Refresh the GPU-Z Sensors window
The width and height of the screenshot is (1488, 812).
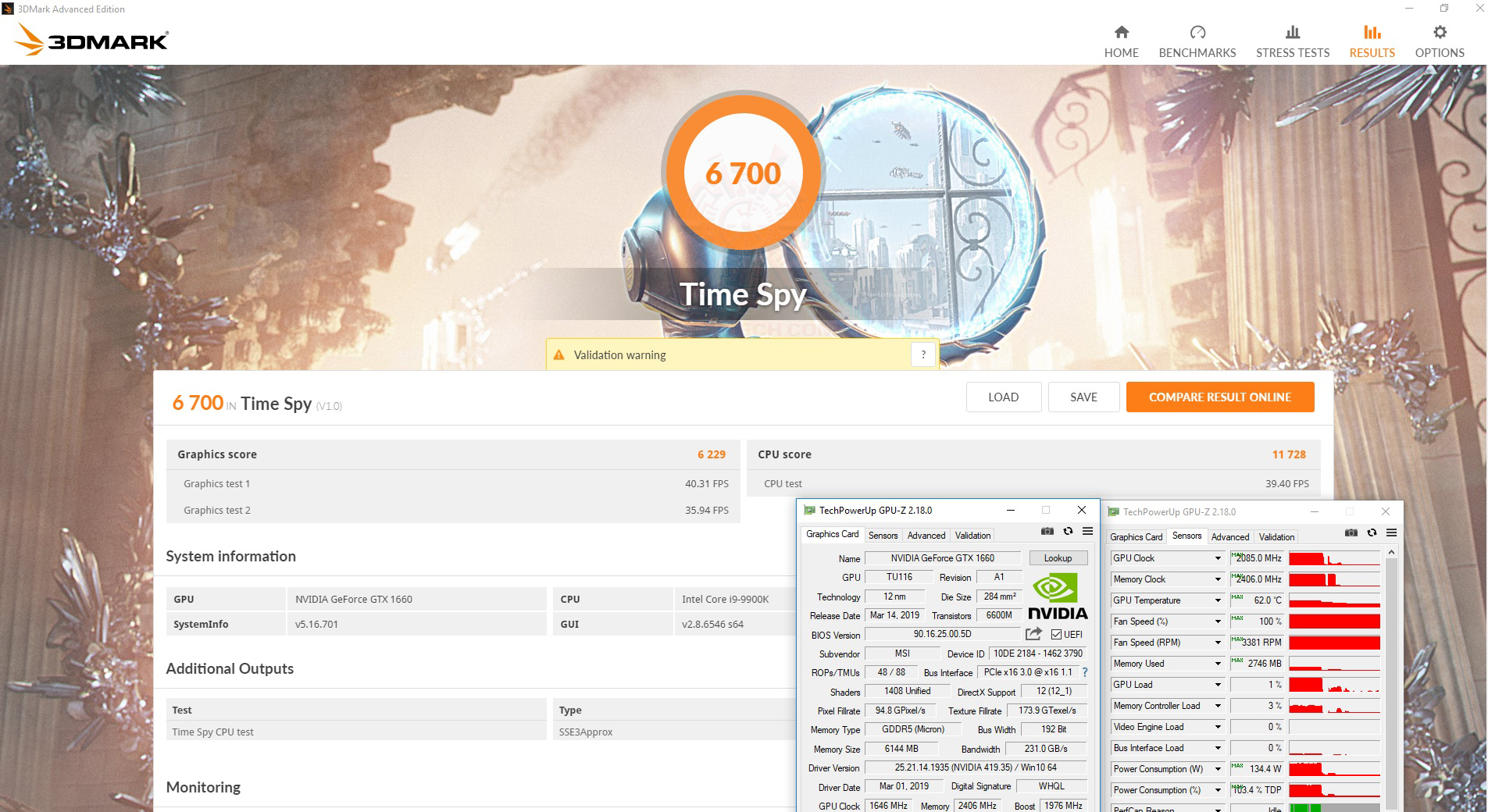[x=1372, y=533]
